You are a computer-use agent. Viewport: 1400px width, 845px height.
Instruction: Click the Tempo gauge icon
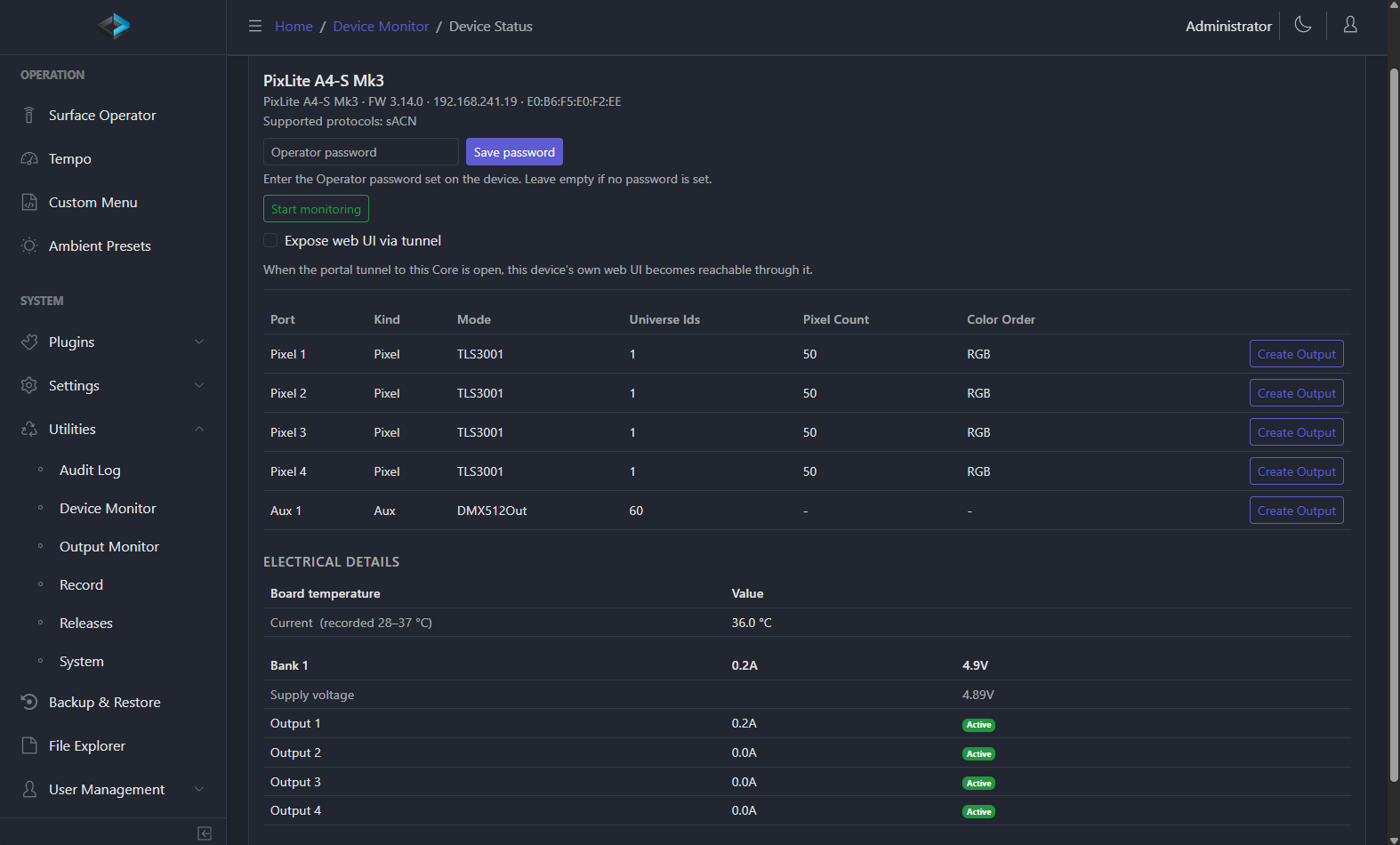tap(29, 158)
